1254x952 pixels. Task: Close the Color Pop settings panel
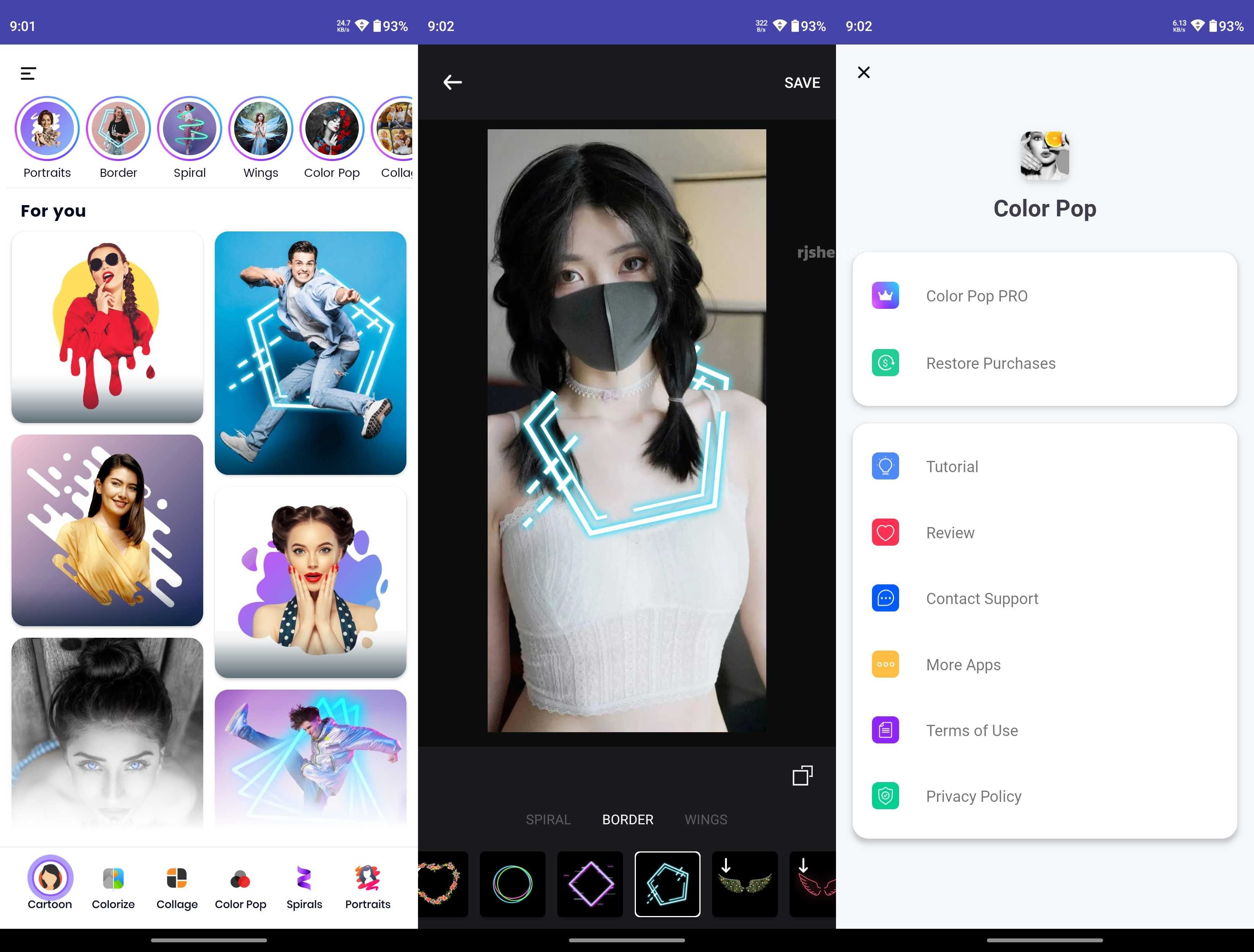863,73
